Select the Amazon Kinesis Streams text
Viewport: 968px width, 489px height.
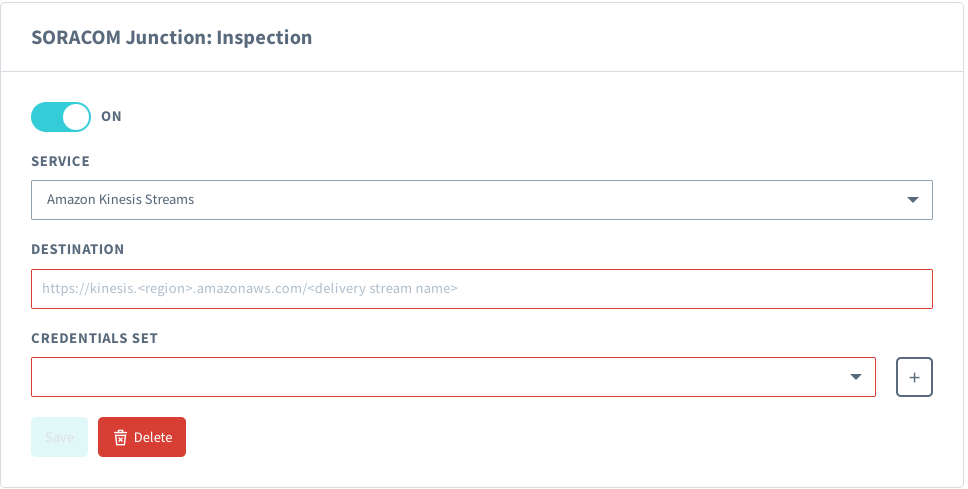pos(120,200)
